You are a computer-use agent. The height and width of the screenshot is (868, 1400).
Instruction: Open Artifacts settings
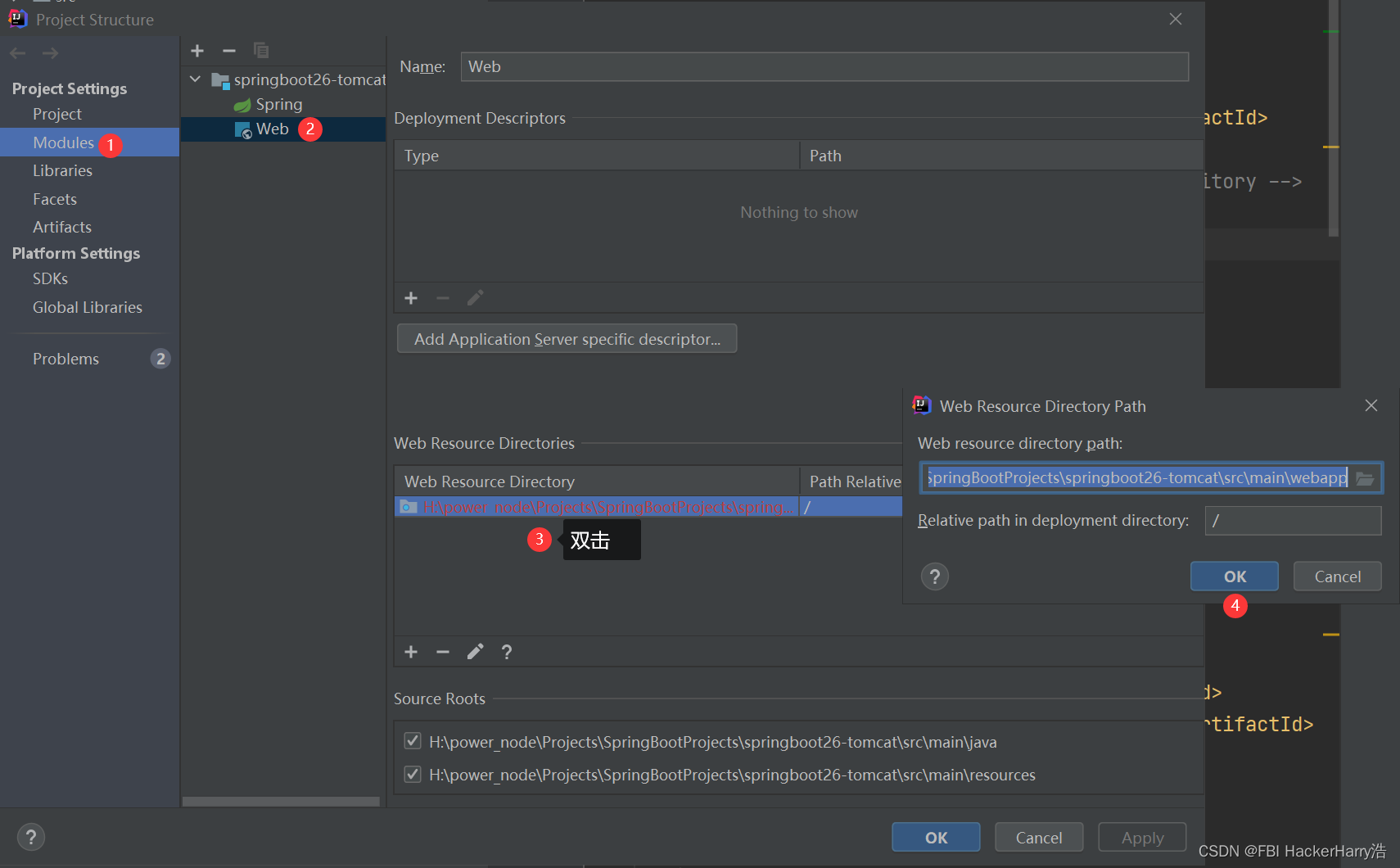click(x=62, y=227)
